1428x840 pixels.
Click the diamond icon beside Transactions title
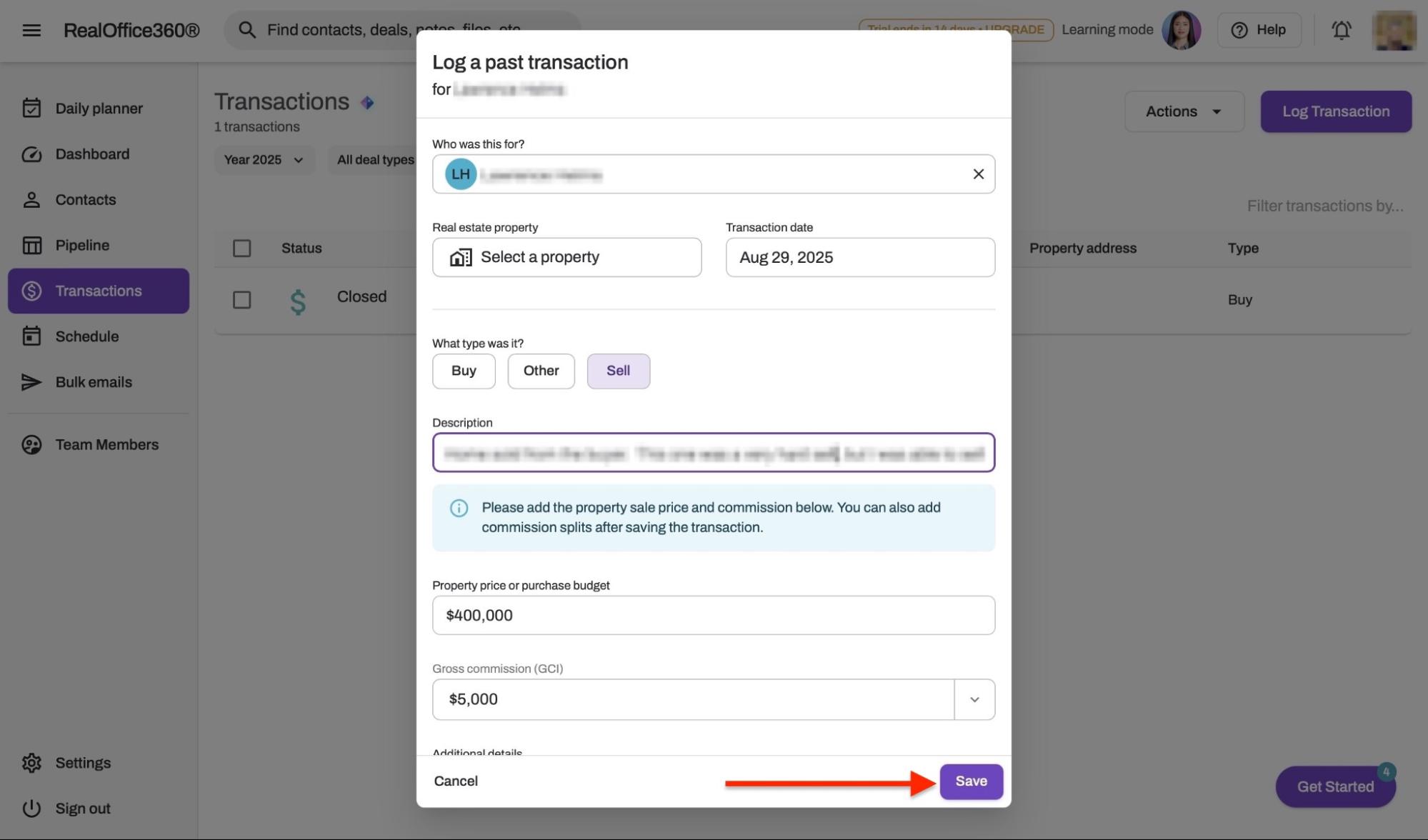(x=367, y=103)
